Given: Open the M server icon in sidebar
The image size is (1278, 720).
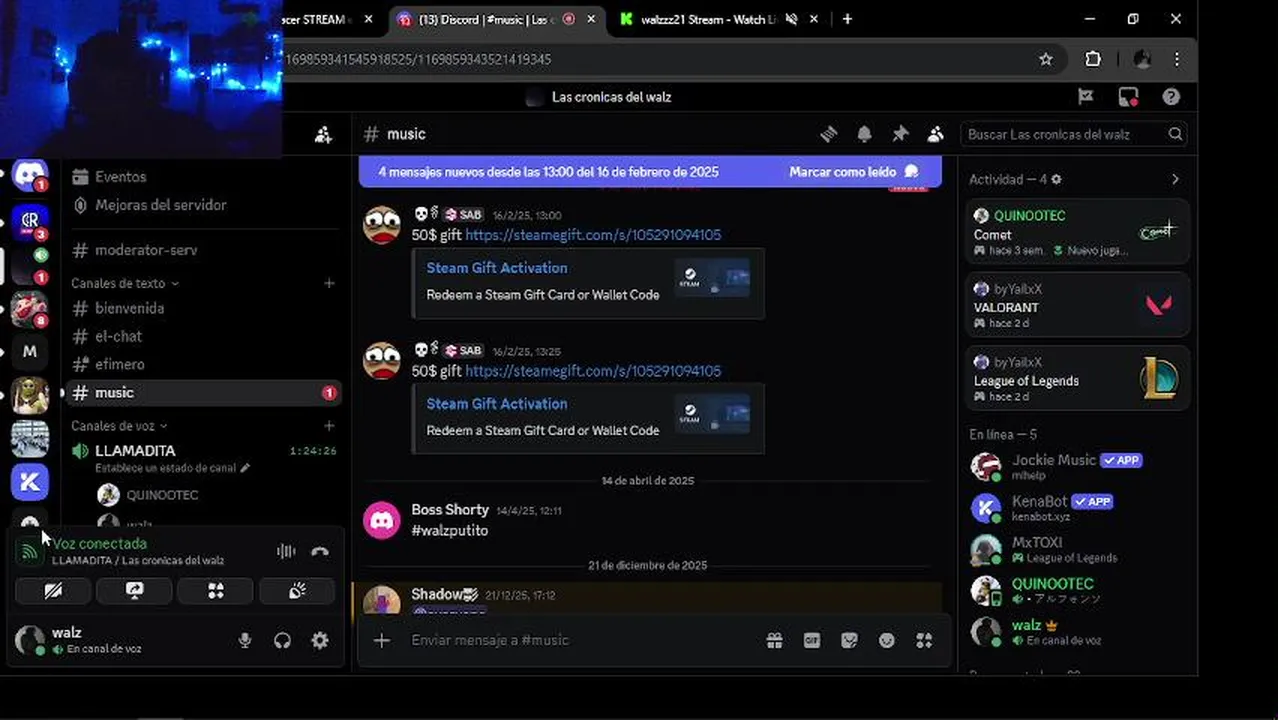Looking at the screenshot, I should (x=30, y=351).
